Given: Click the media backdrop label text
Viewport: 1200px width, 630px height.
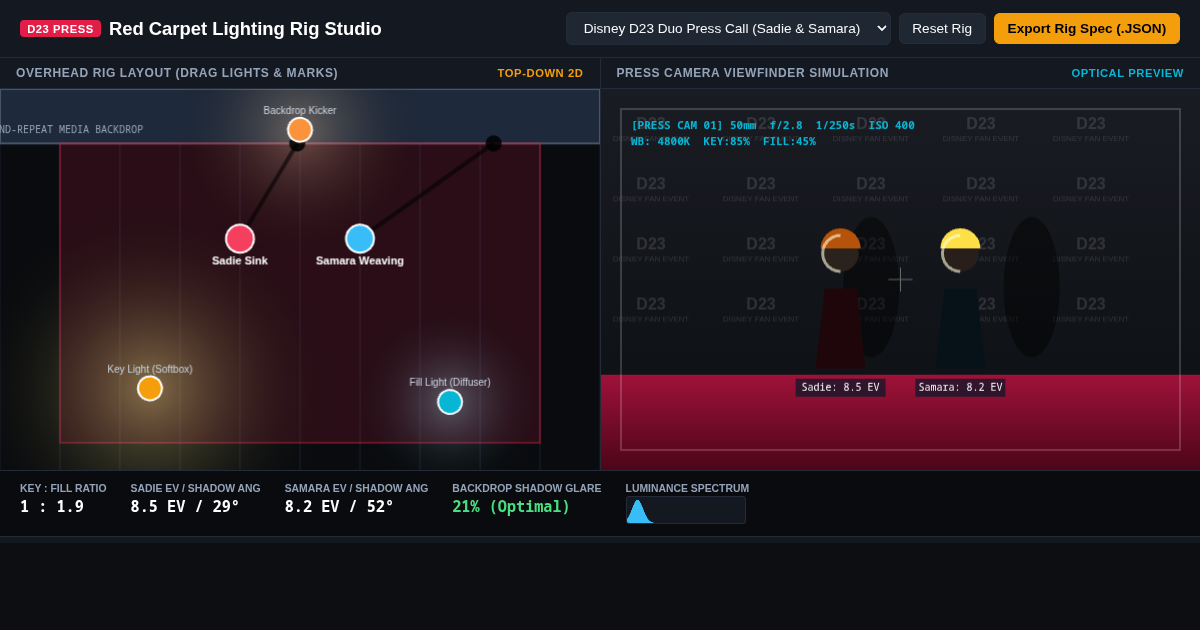Looking at the screenshot, I should 71,130.
